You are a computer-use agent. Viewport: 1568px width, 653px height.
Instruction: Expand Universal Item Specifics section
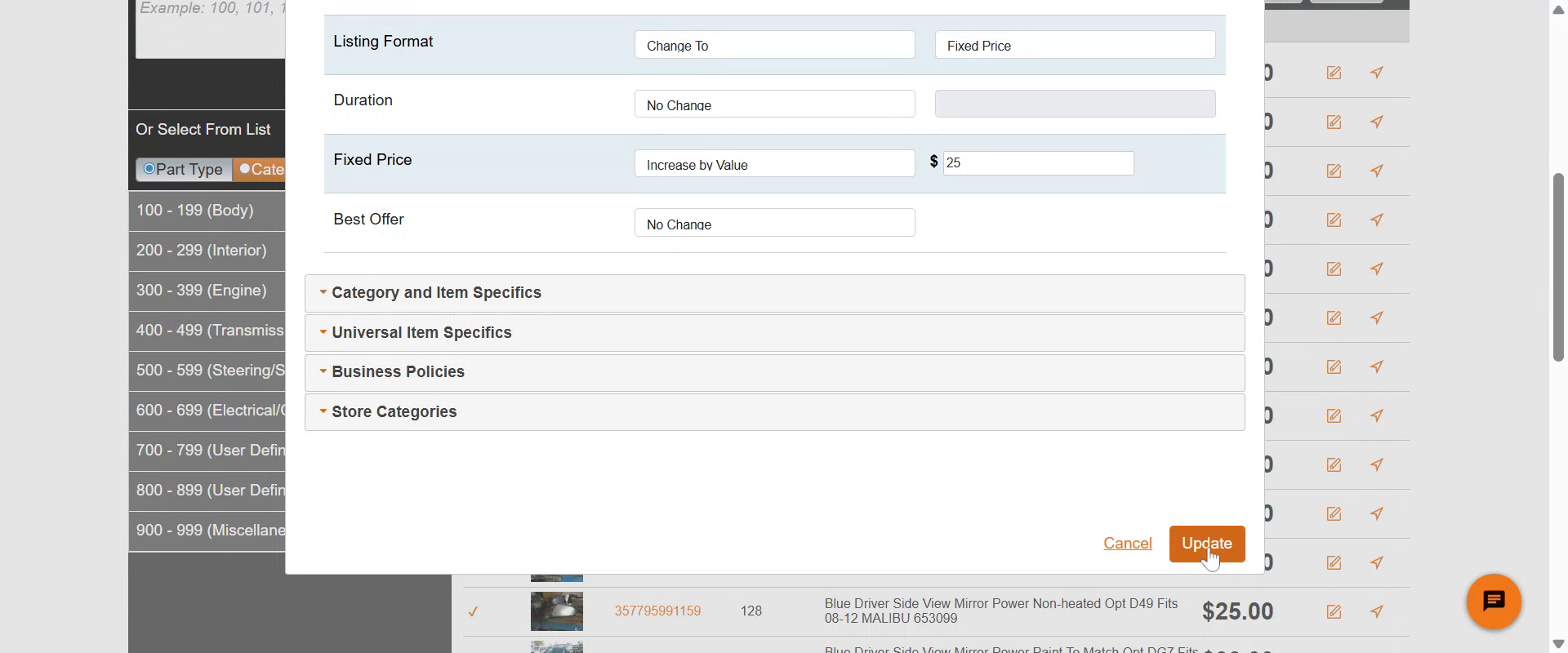tap(774, 333)
